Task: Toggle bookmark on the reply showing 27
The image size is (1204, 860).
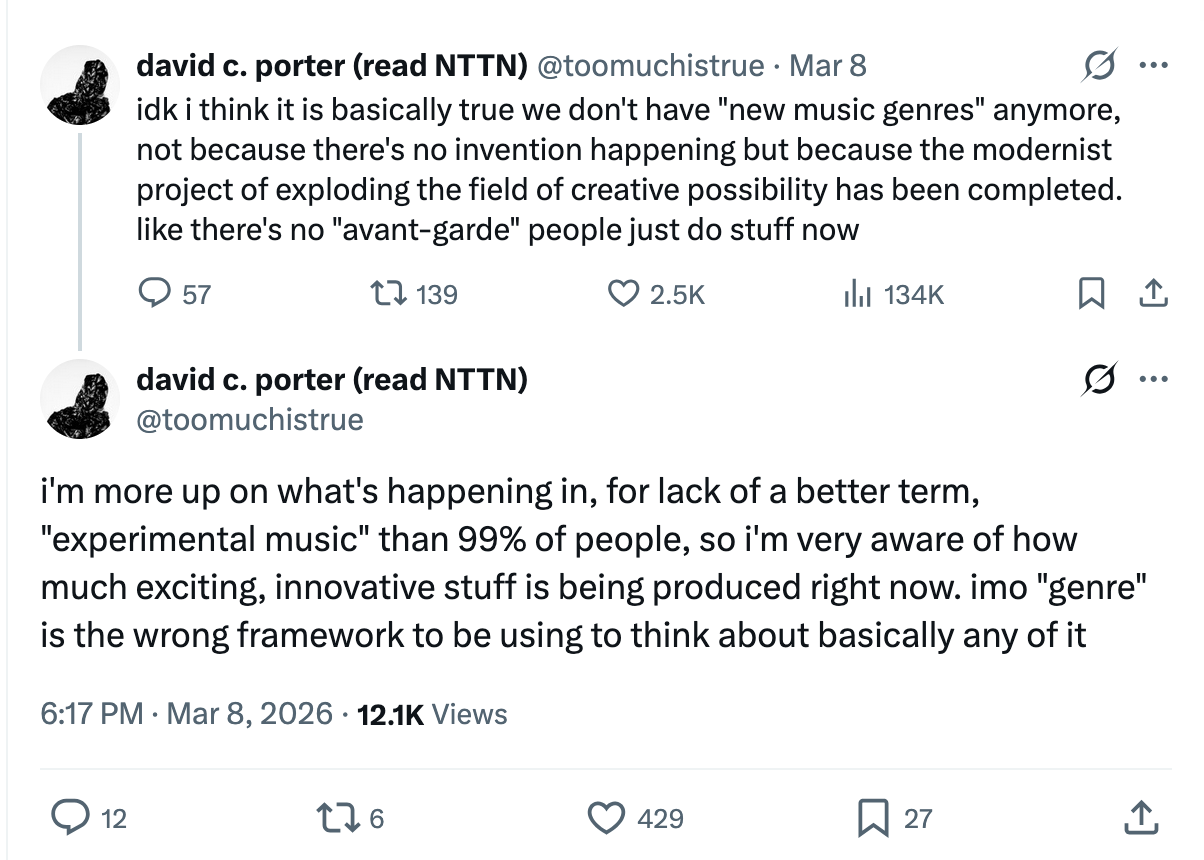Action: pyautogui.click(x=872, y=818)
